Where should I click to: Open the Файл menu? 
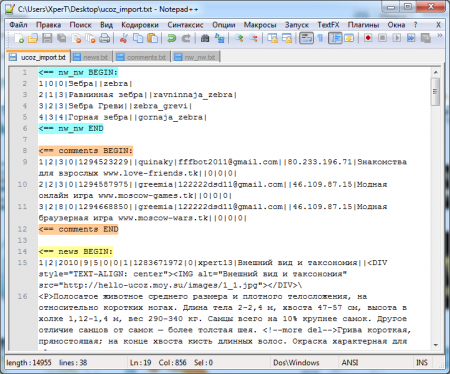(x=18, y=25)
